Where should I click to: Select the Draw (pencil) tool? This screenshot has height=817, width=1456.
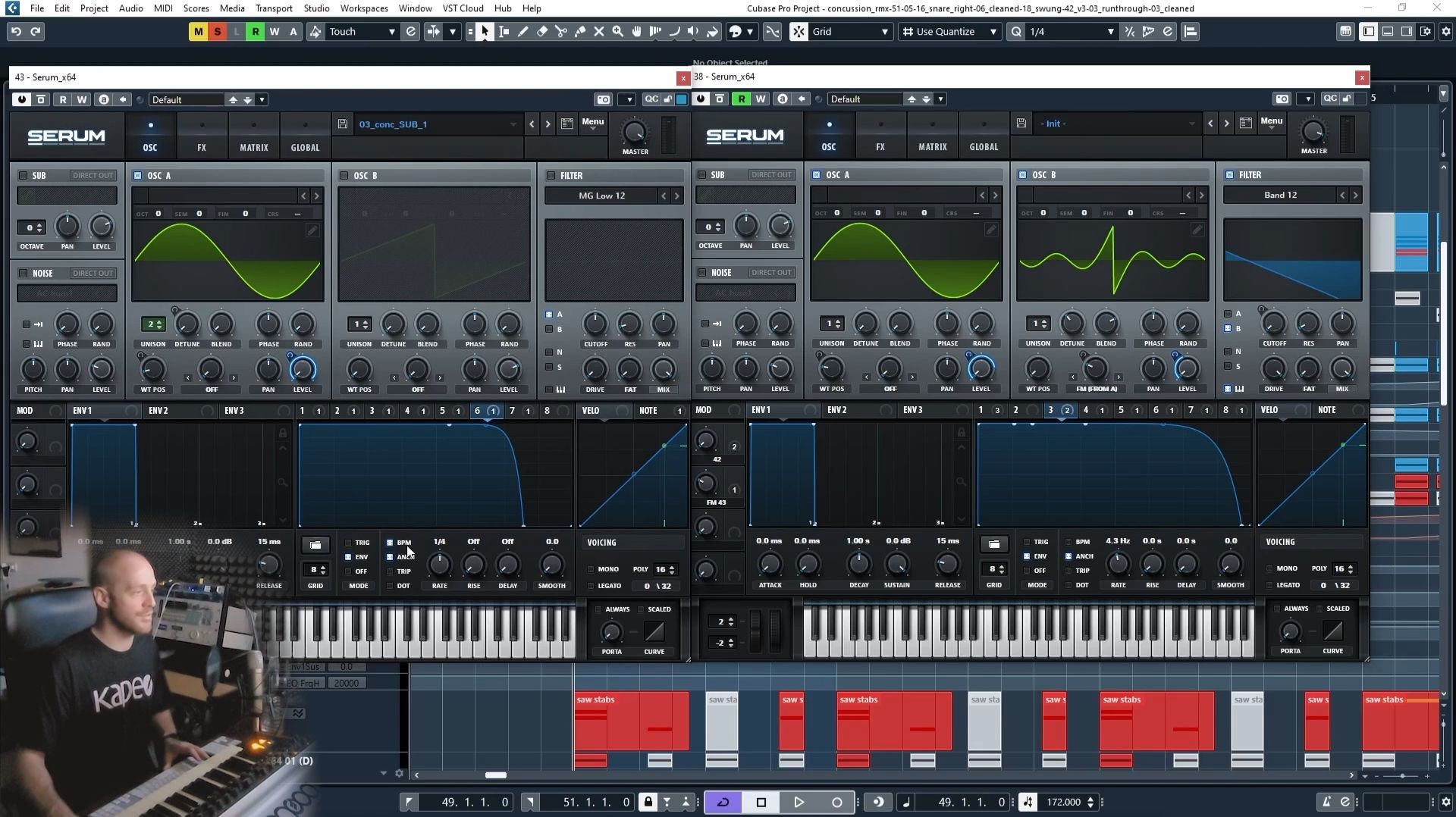(x=522, y=31)
